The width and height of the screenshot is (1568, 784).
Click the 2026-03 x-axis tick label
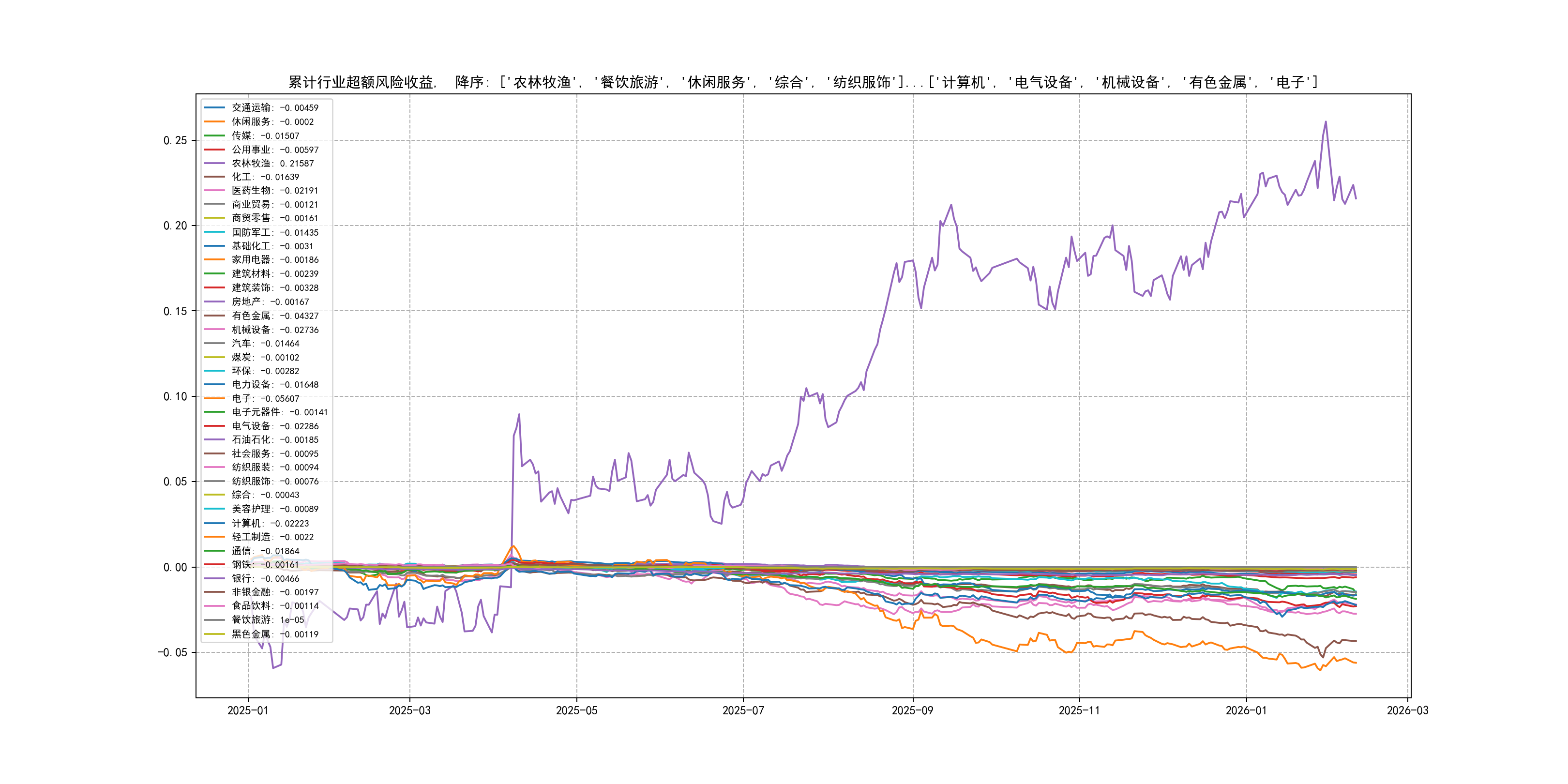click(1407, 710)
